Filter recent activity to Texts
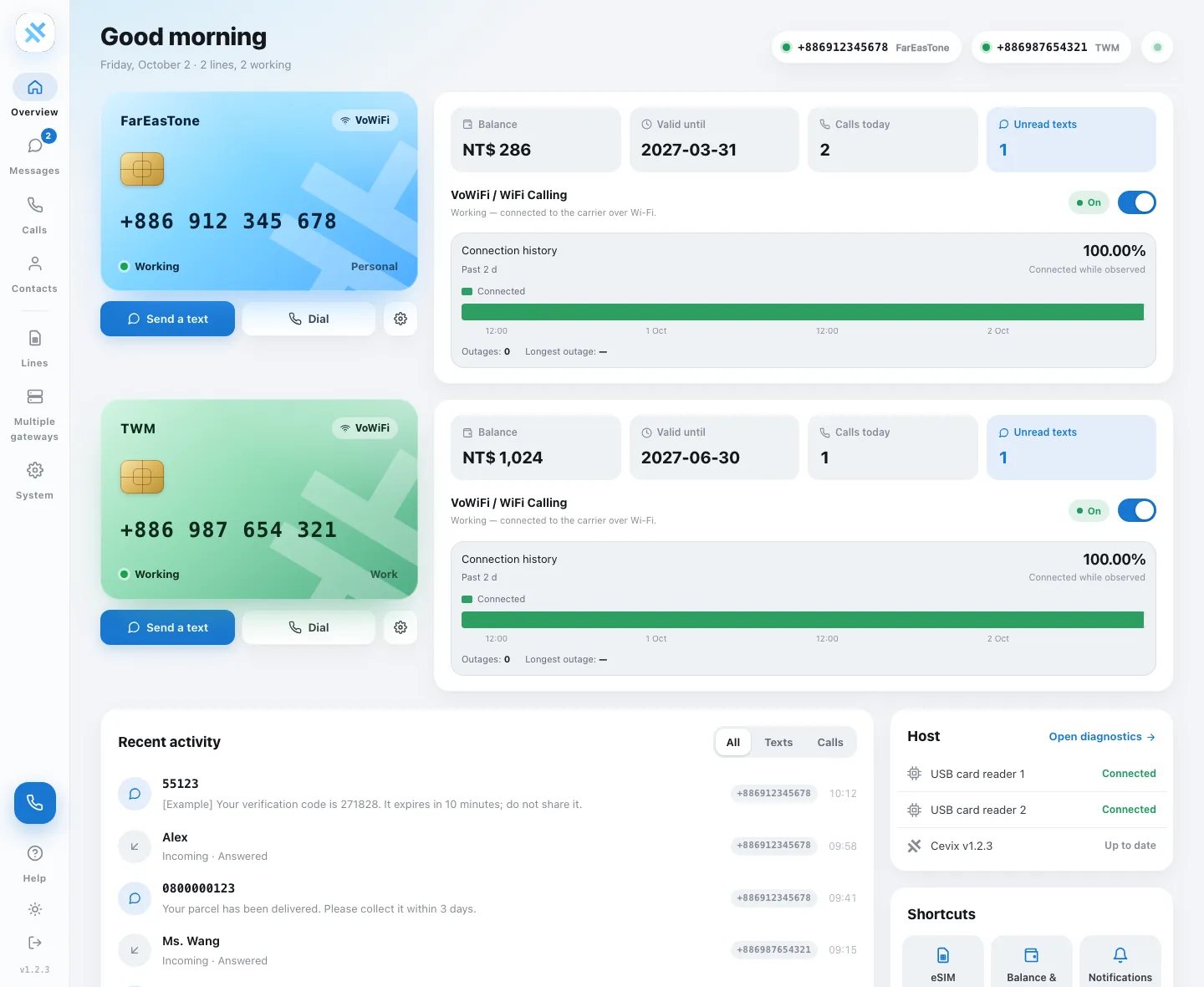 point(778,742)
